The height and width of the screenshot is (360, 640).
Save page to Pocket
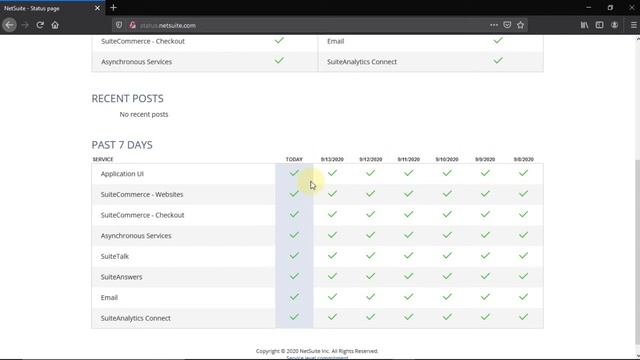click(x=507, y=25)
